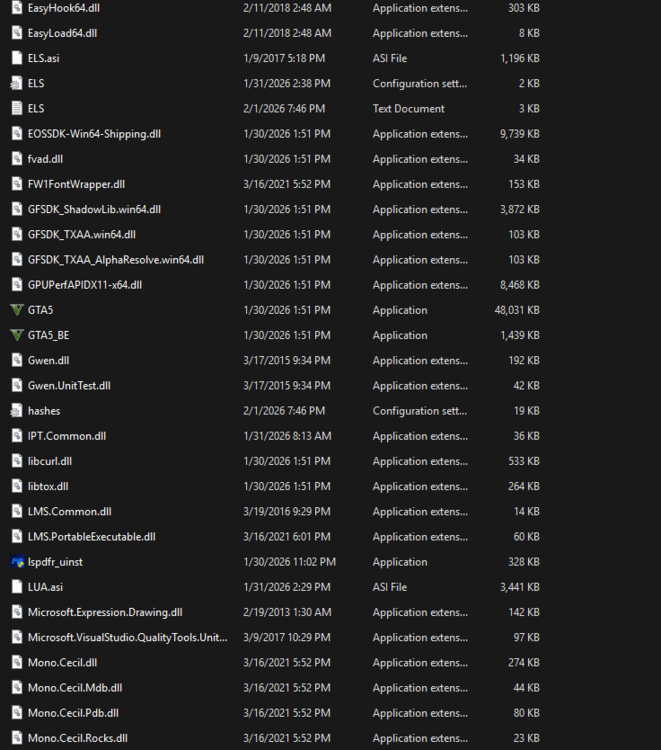Click the date 1/31/2026 8:13 AM
The width and height of the screenshot is (661, 750).
coord(287,436)
